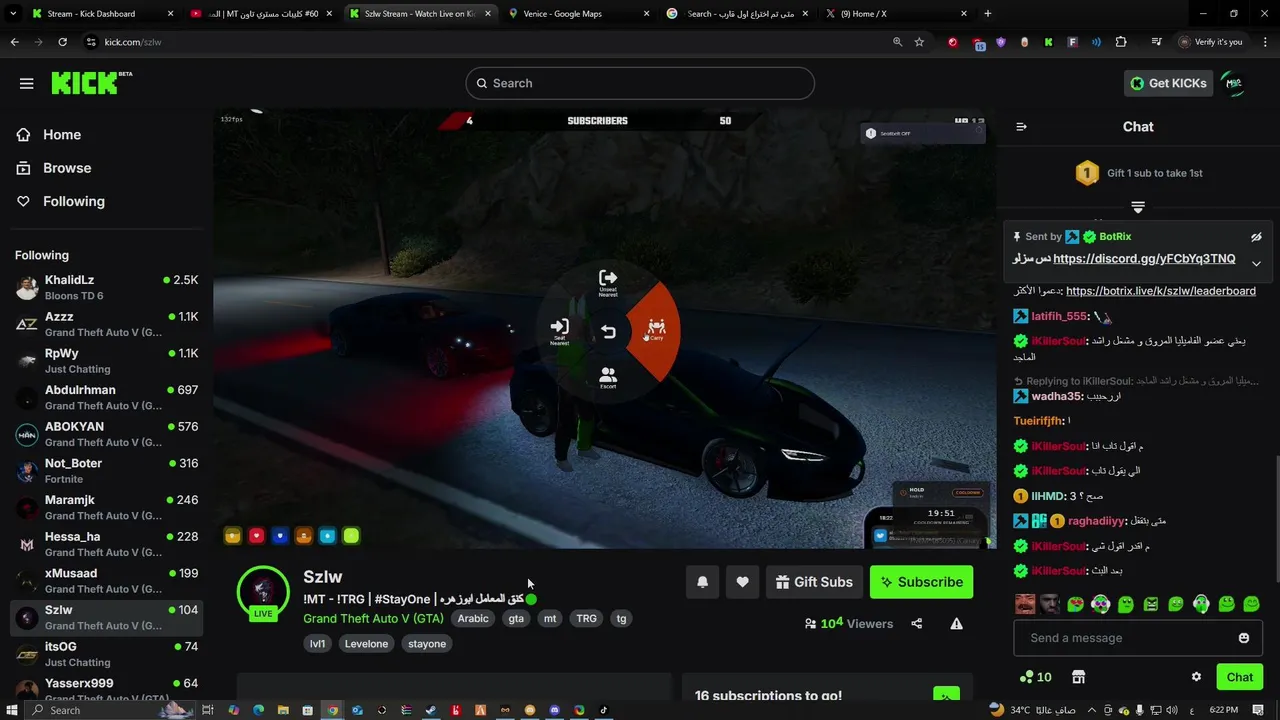Open Chrome three-dot menu

pyautogui.click(x=1264, y=42)
